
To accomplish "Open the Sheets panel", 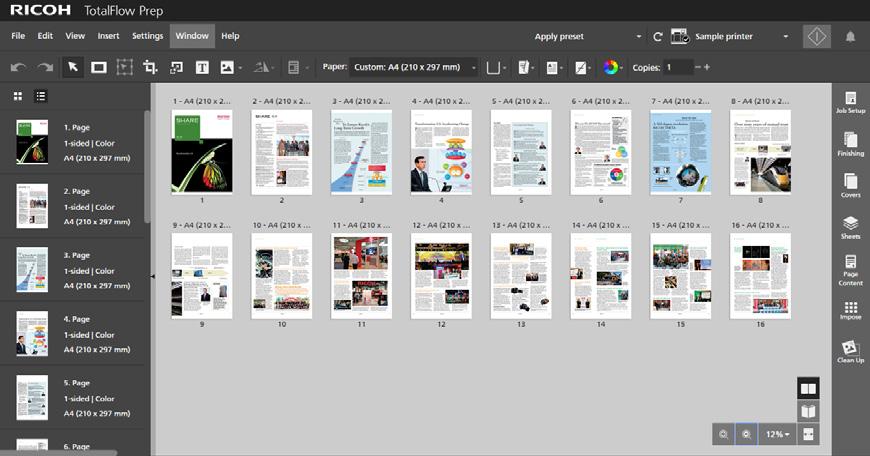I will [x=851, y=227].
